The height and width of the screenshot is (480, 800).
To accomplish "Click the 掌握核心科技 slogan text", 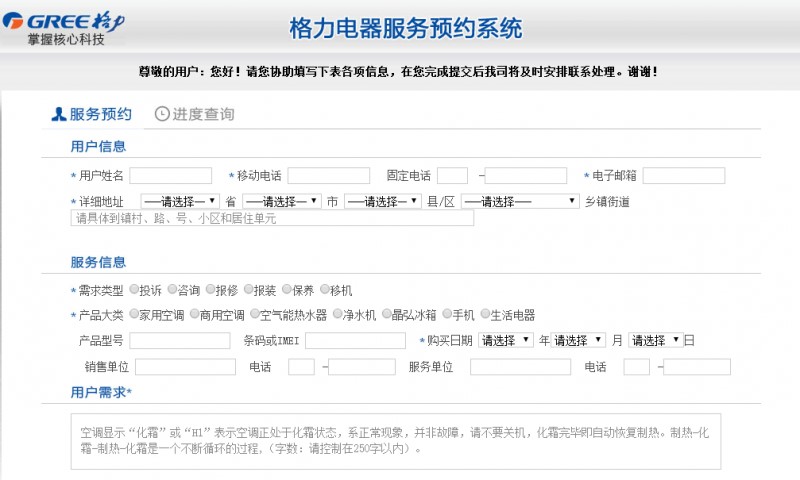I will click(66, 39).
